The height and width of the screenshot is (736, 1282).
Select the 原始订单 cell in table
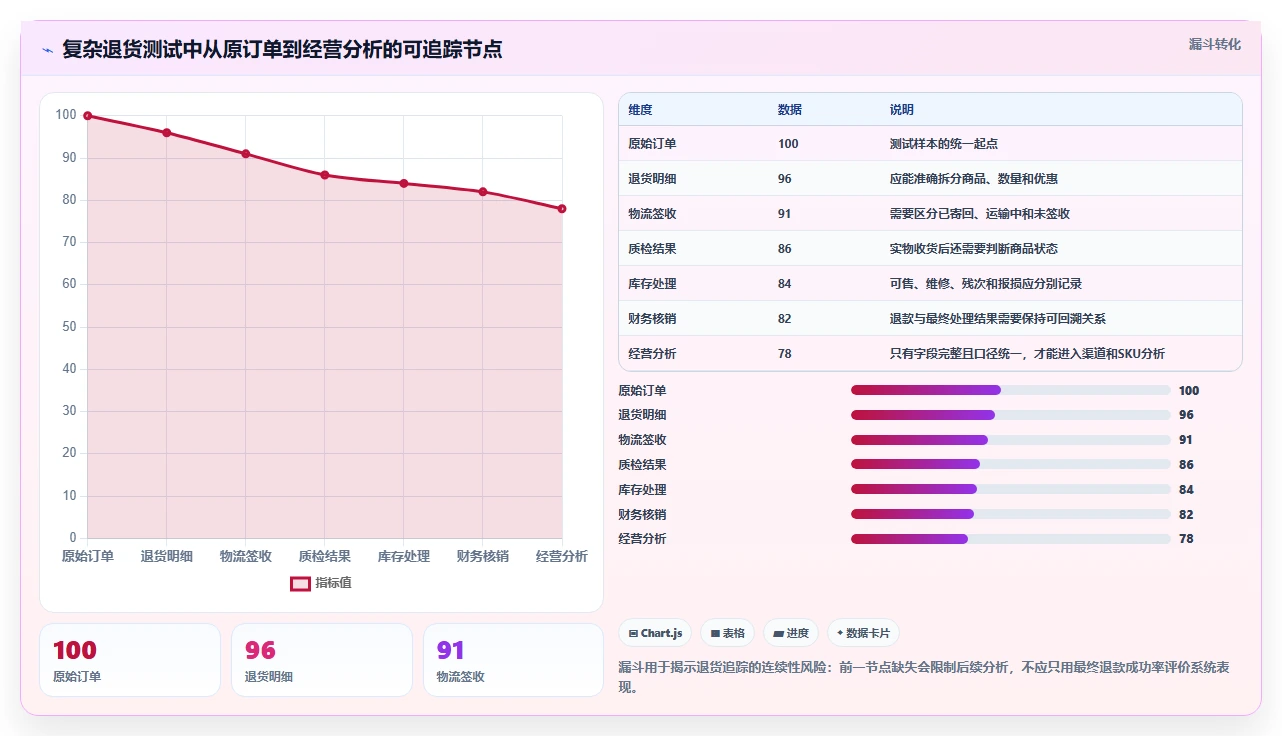[694, 144]
